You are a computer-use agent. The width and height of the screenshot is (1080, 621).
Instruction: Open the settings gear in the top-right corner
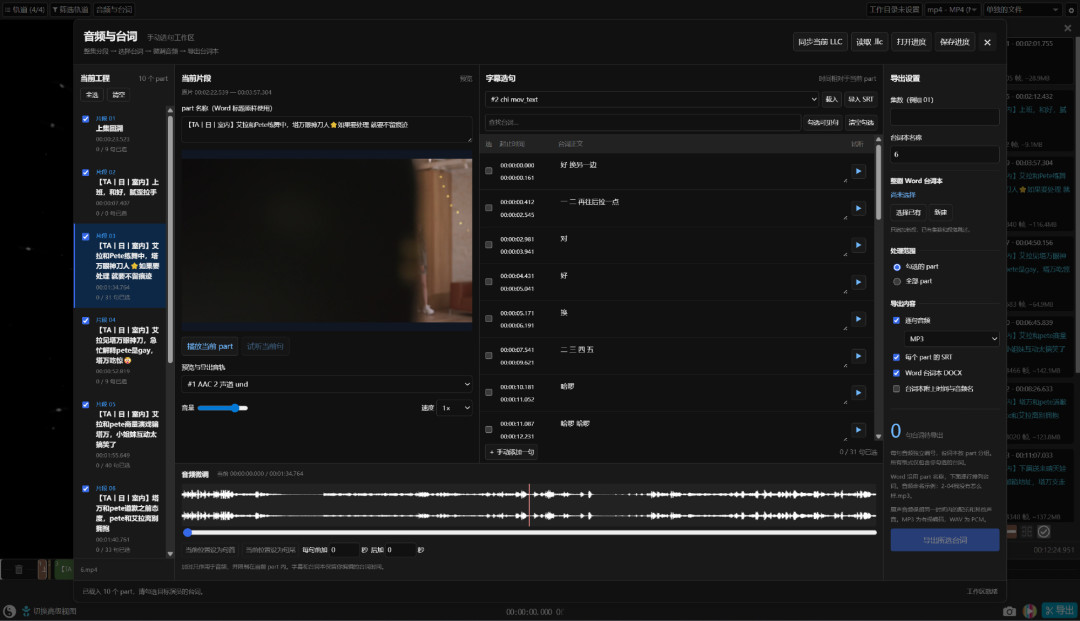coord(1071,10)
